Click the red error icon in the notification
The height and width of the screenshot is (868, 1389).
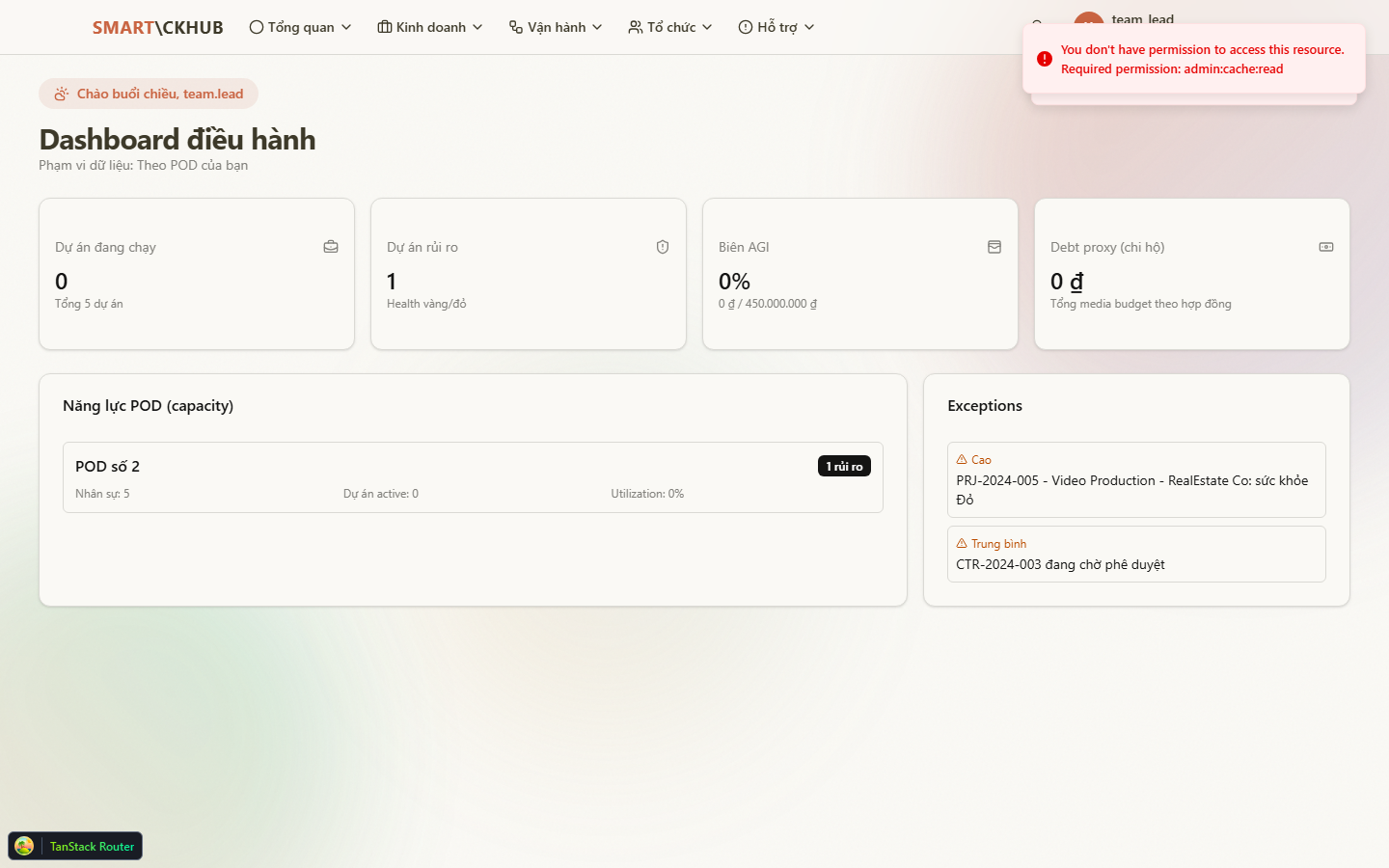point(1044,59)
